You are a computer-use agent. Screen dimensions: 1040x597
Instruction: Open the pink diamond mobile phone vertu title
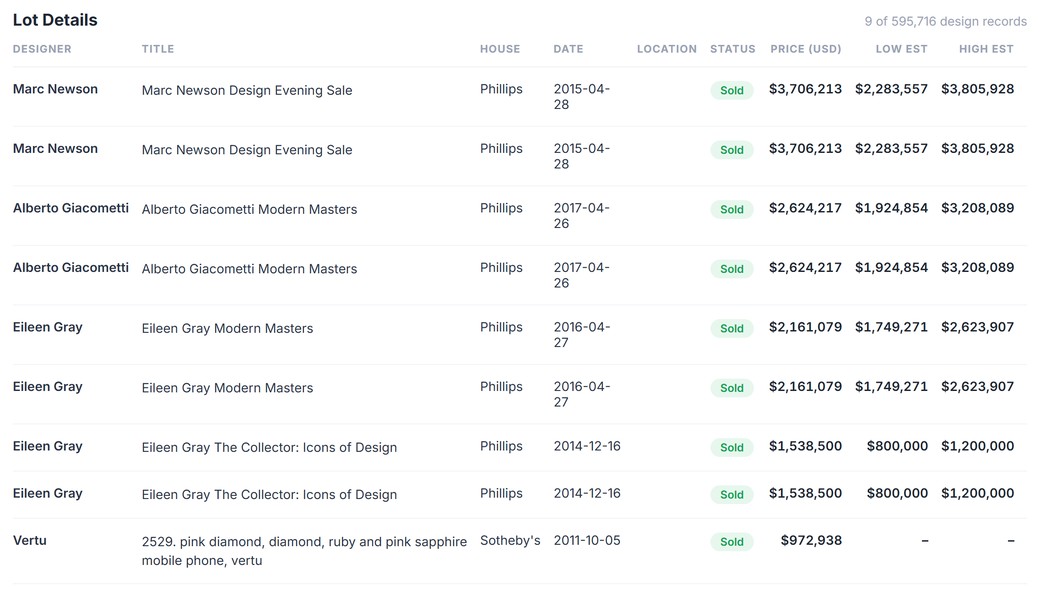pos(304,551)
